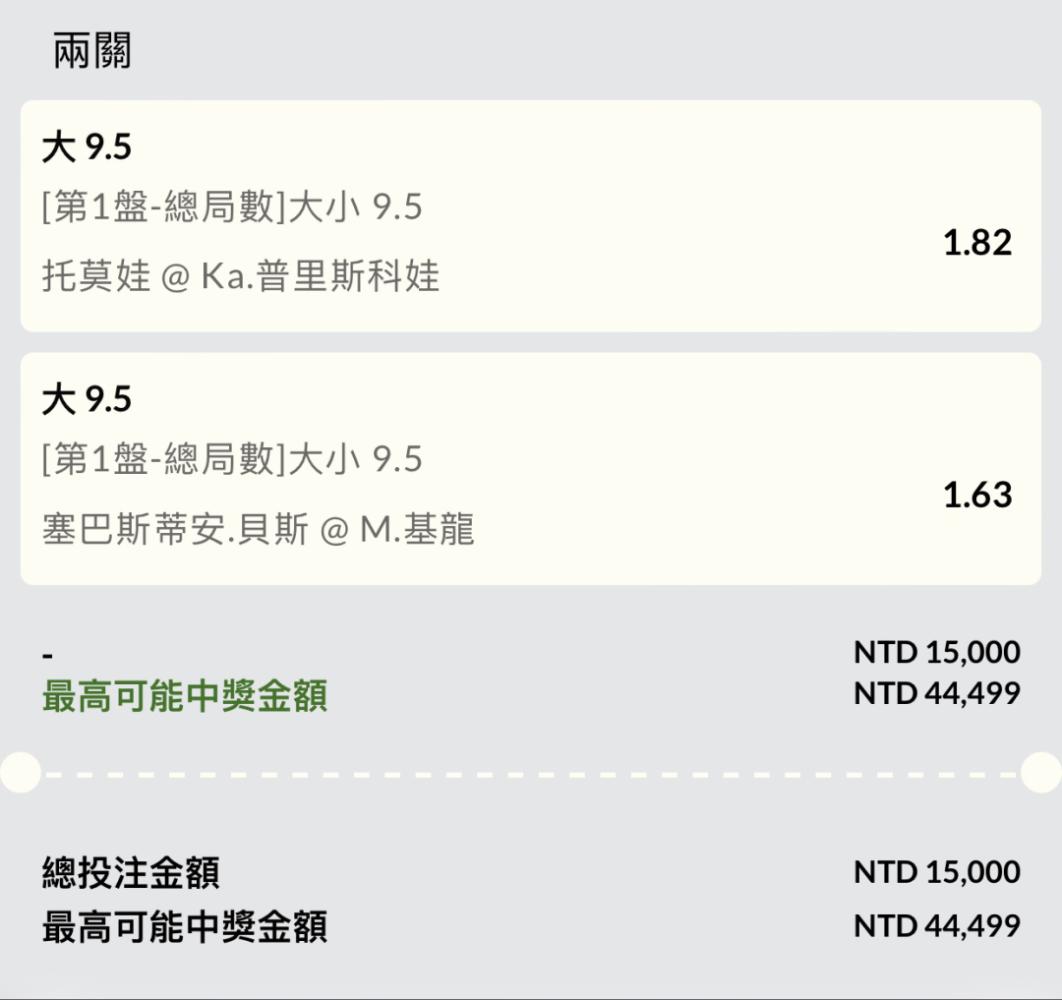The height and width of the screenshot is (1000, 1062).
Task: Click second [第1盤-總局數]大小 9.5 market label
Action: coord(232,459)
